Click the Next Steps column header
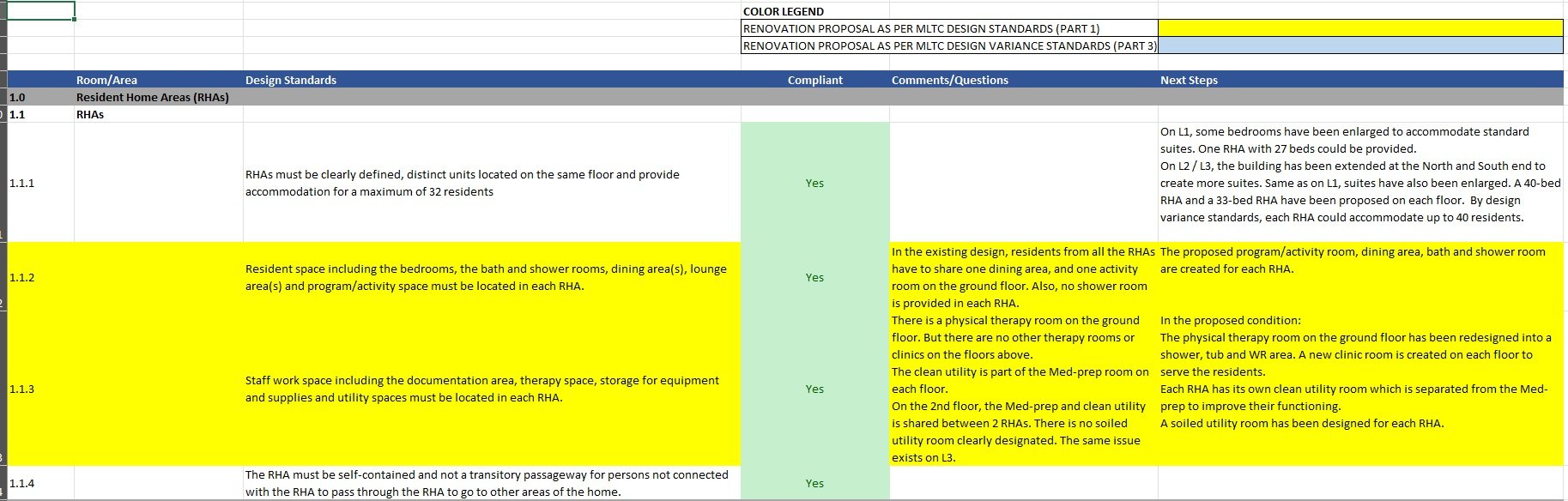Image resolution: width=1568 pixels, height=501 pixels. pyautogui.click(x=1360, y=80)
